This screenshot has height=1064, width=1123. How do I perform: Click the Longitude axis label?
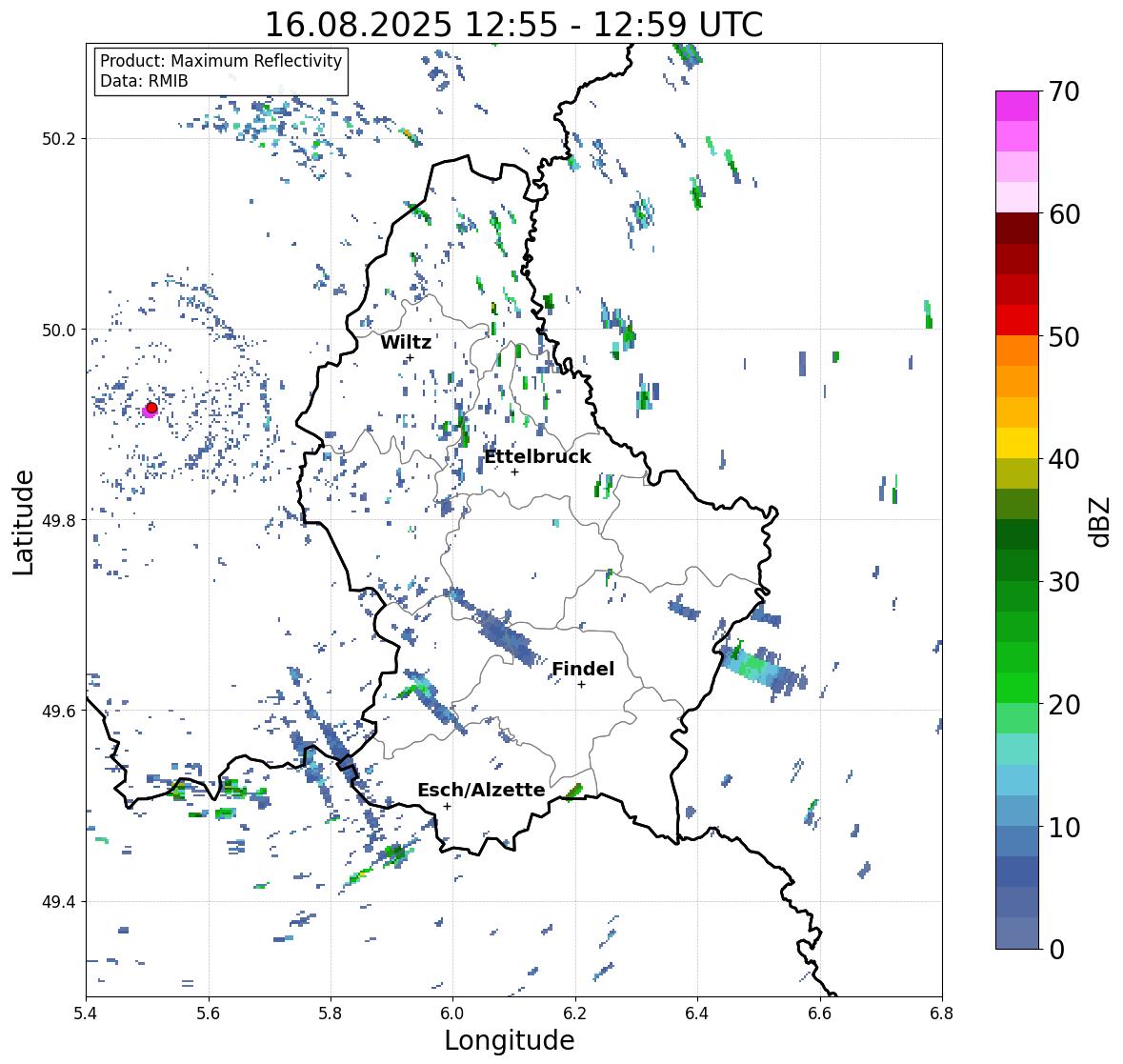click(x=510, y=1040)
